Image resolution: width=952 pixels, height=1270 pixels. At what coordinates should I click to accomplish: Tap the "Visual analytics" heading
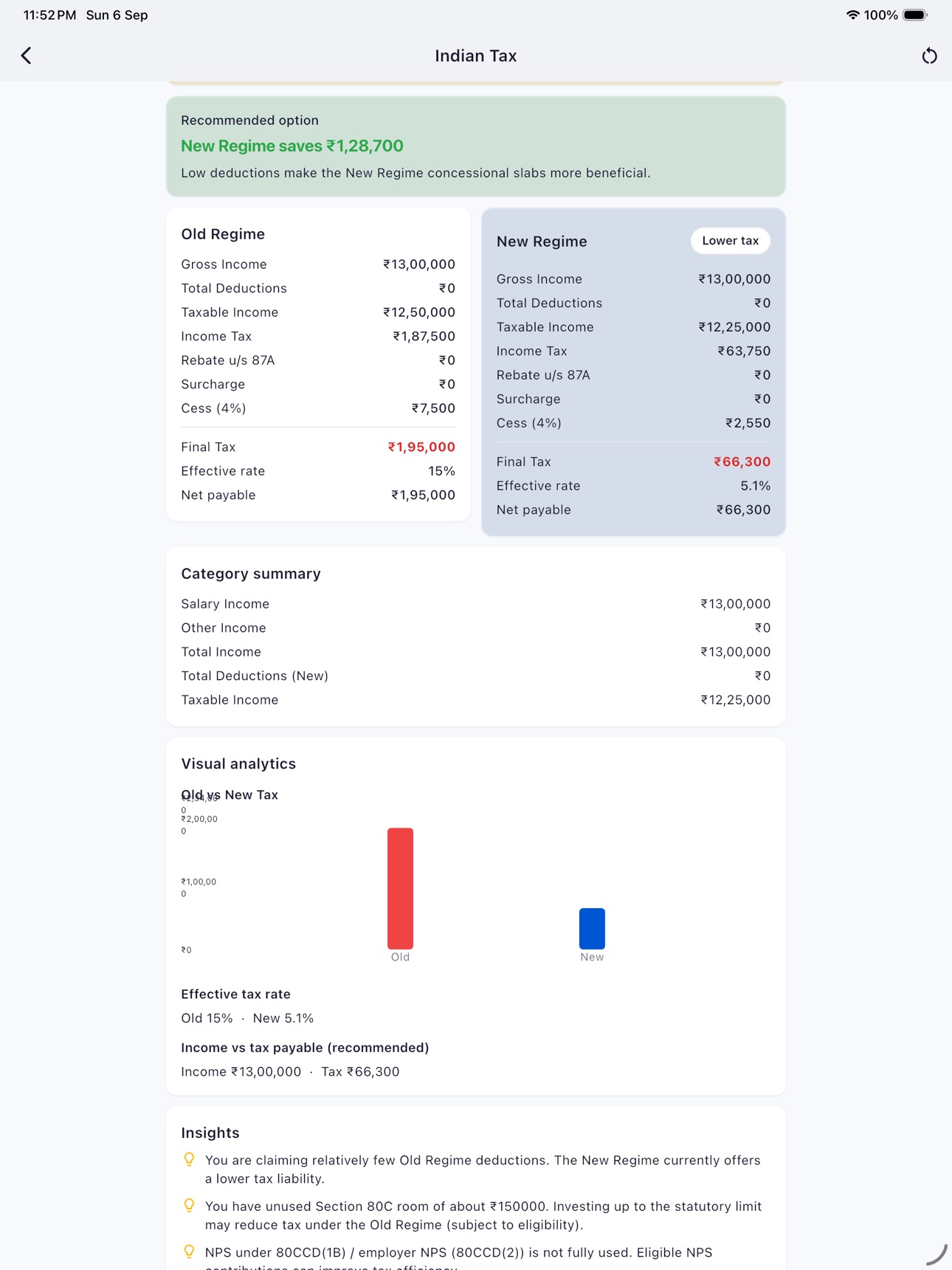coord(238,763)
